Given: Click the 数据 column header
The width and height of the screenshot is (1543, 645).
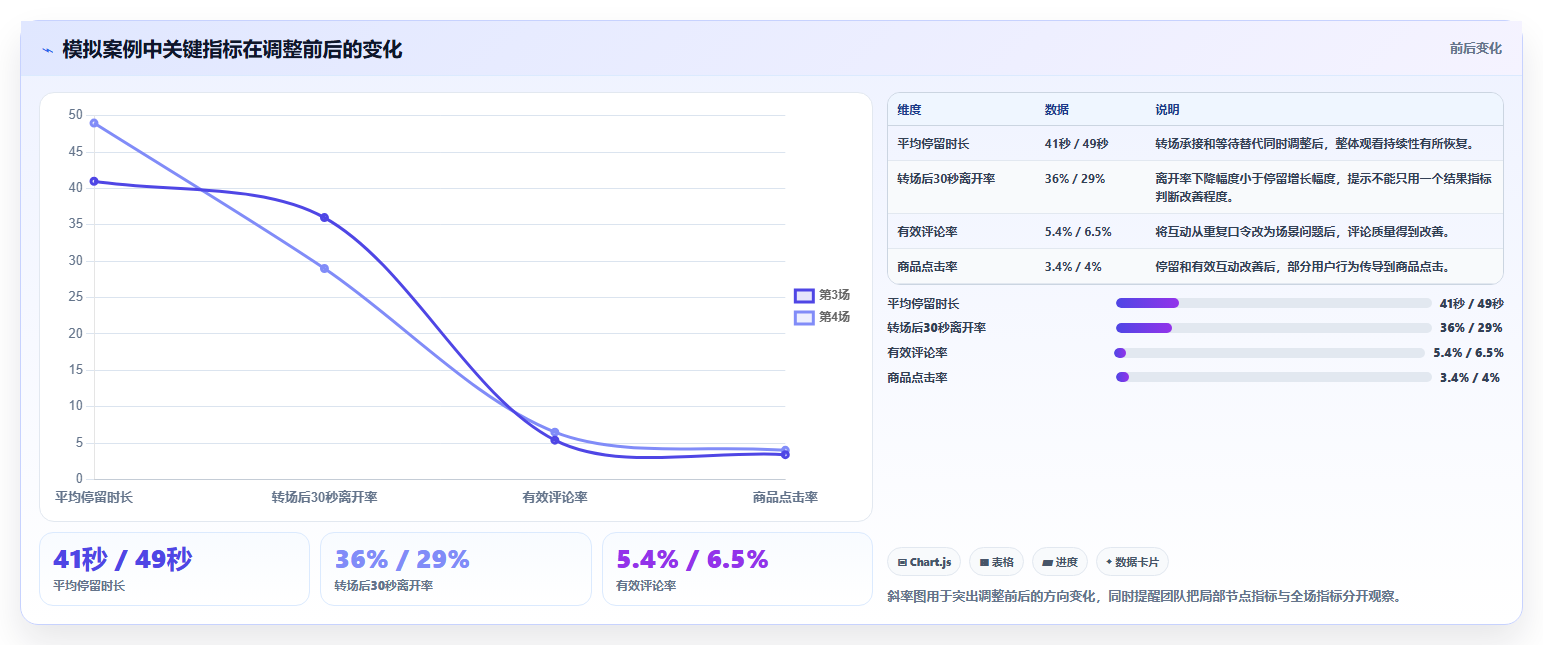Looking at the screenshot, I should pyautogui.click(x=1057, y=109).
